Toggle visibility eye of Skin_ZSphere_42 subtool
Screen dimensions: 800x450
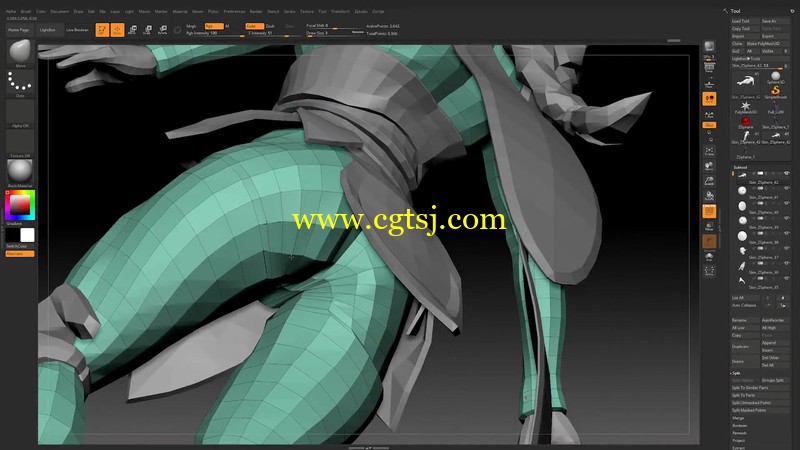787,173
